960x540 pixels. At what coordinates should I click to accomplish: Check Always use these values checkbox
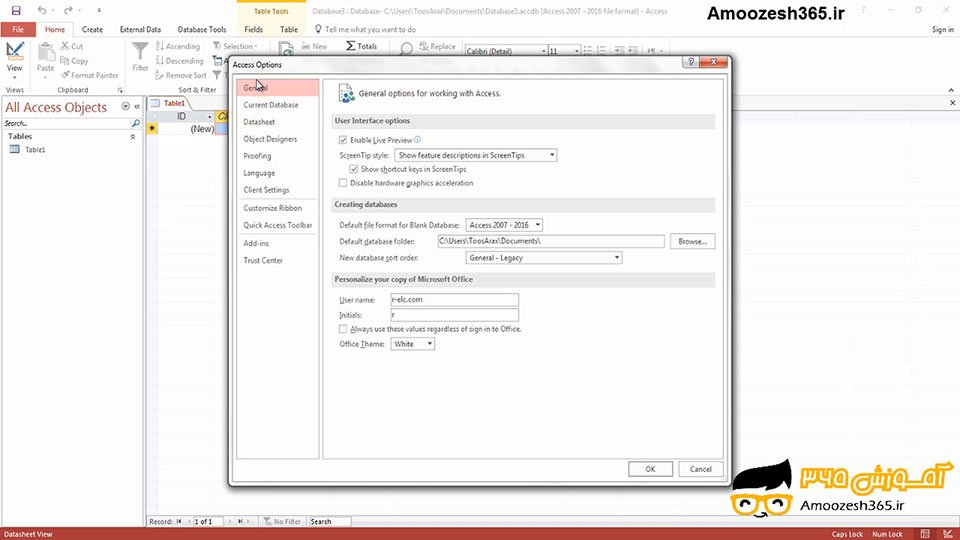(x=343, y=329)
